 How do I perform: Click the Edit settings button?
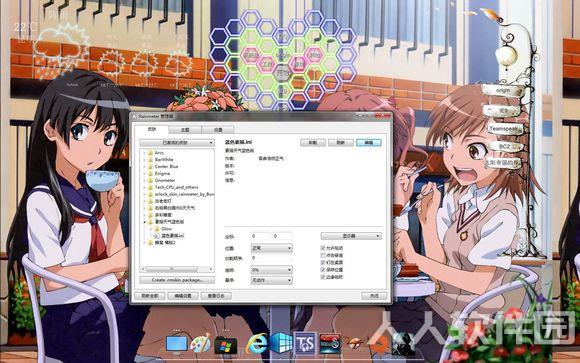[x=183, y=296]
